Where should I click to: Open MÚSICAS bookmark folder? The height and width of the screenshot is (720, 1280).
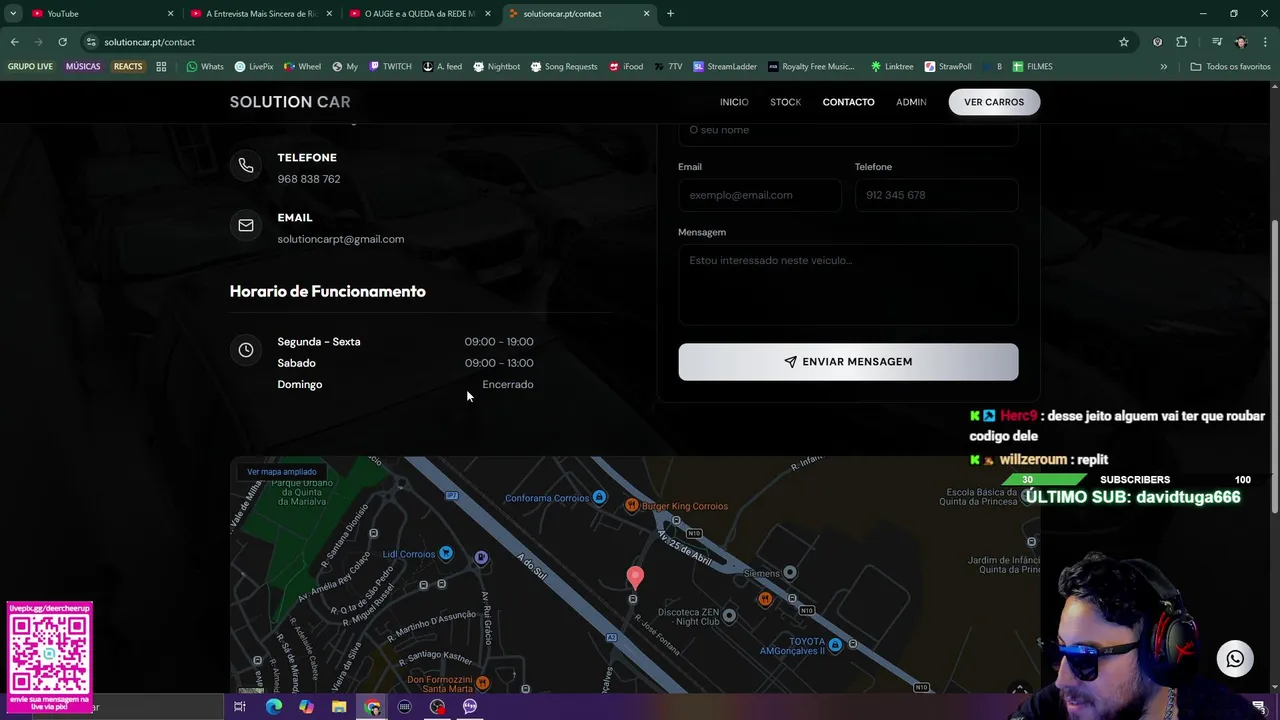pos(83,67)
